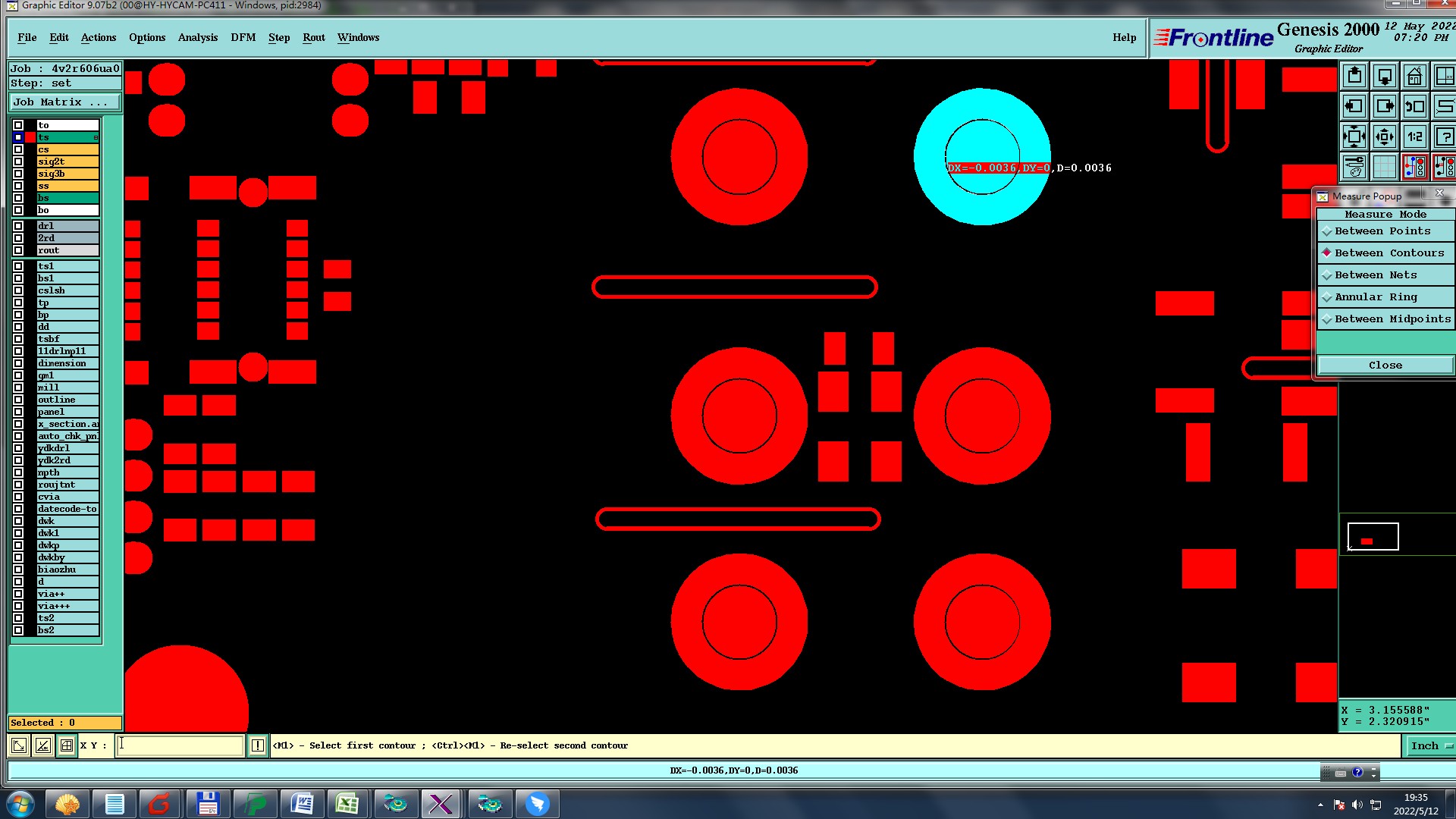Viewport: 1456px width, 819px height.
Task: Click the previous view undo-zoom icon
Action: click(x=1414, y=107)
